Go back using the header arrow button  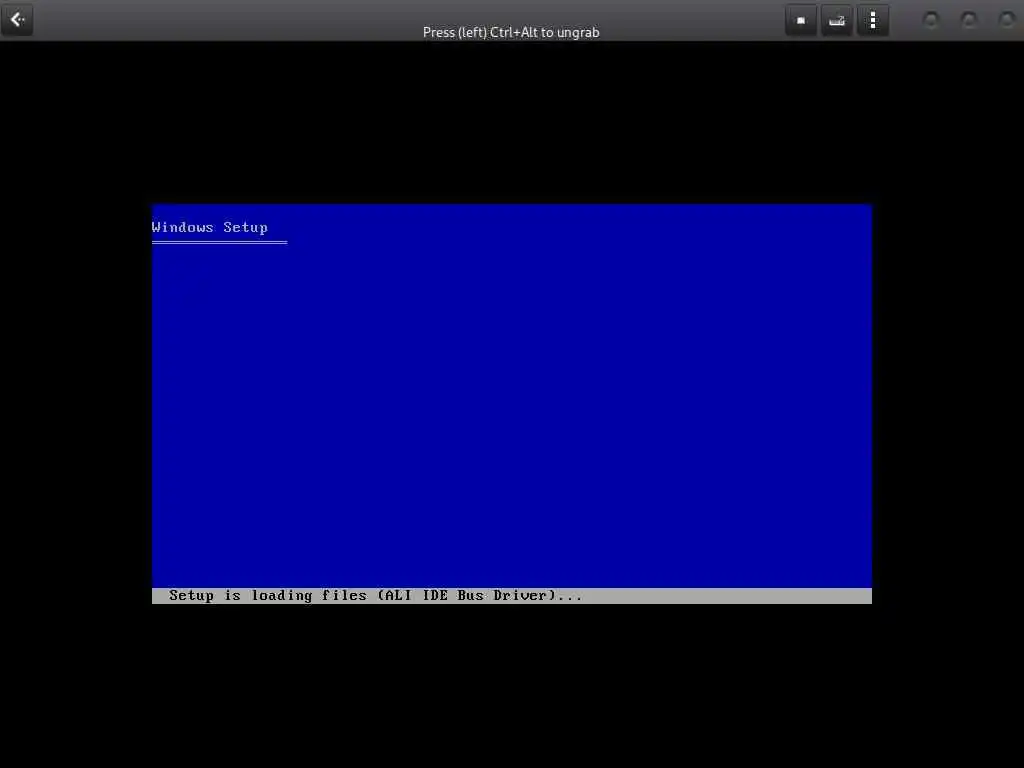[18, 20]
